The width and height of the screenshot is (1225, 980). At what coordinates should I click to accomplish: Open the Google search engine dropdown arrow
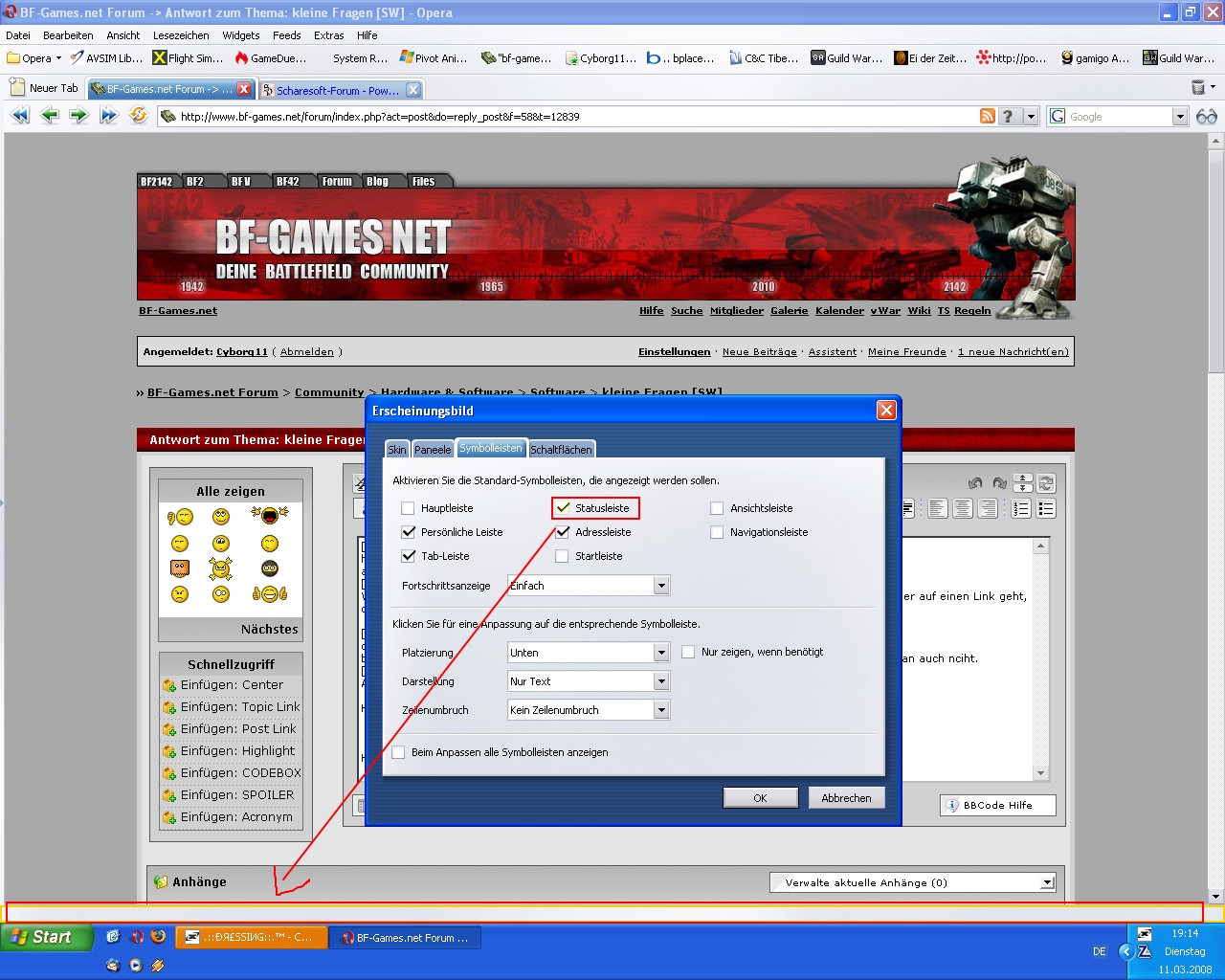[1179, 116]
